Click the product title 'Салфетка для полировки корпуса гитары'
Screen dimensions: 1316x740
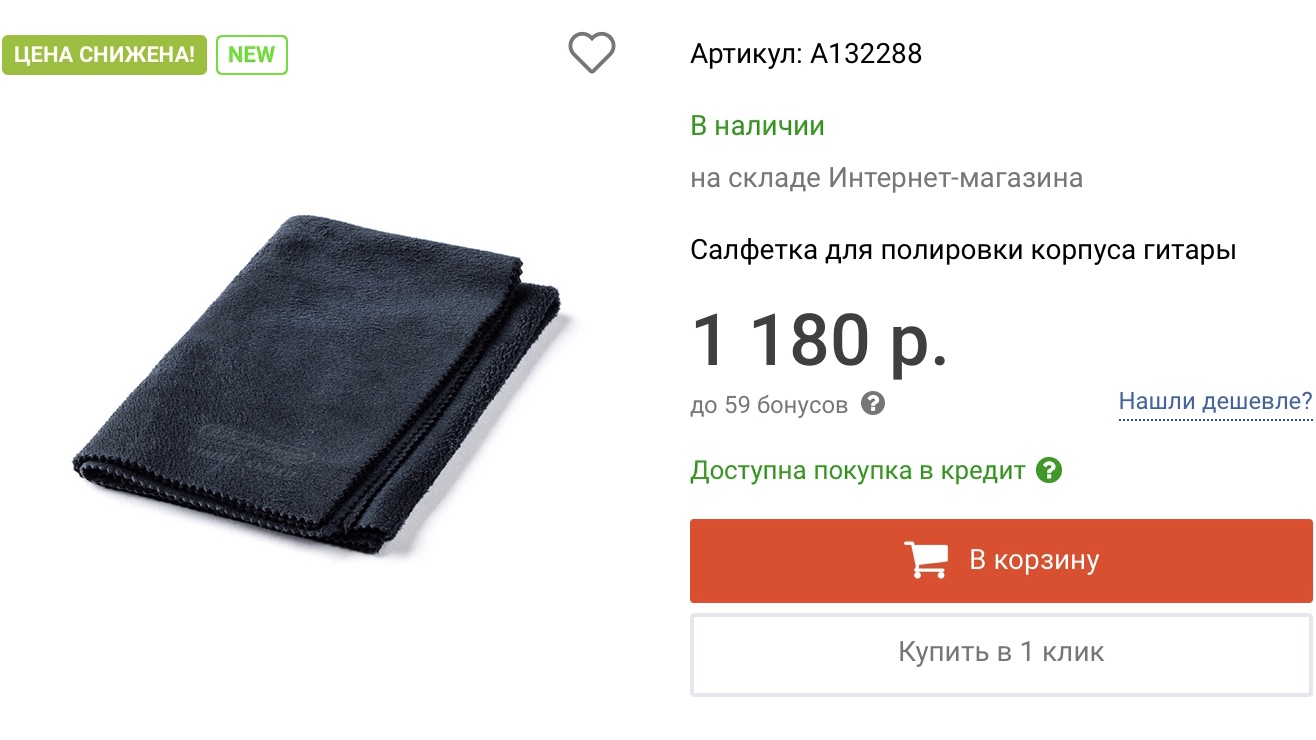click(963, 250)
